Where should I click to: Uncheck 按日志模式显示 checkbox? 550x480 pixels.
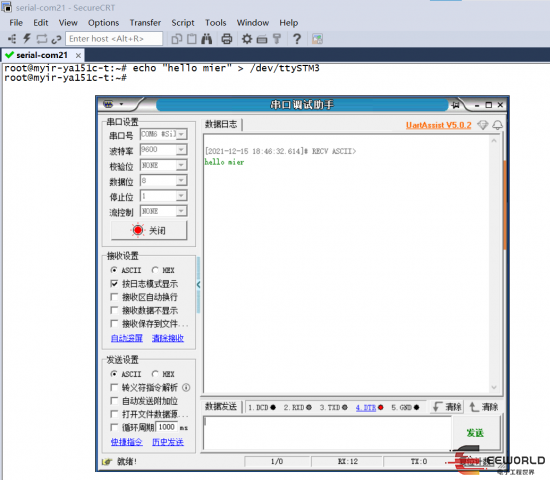point(114,284)
